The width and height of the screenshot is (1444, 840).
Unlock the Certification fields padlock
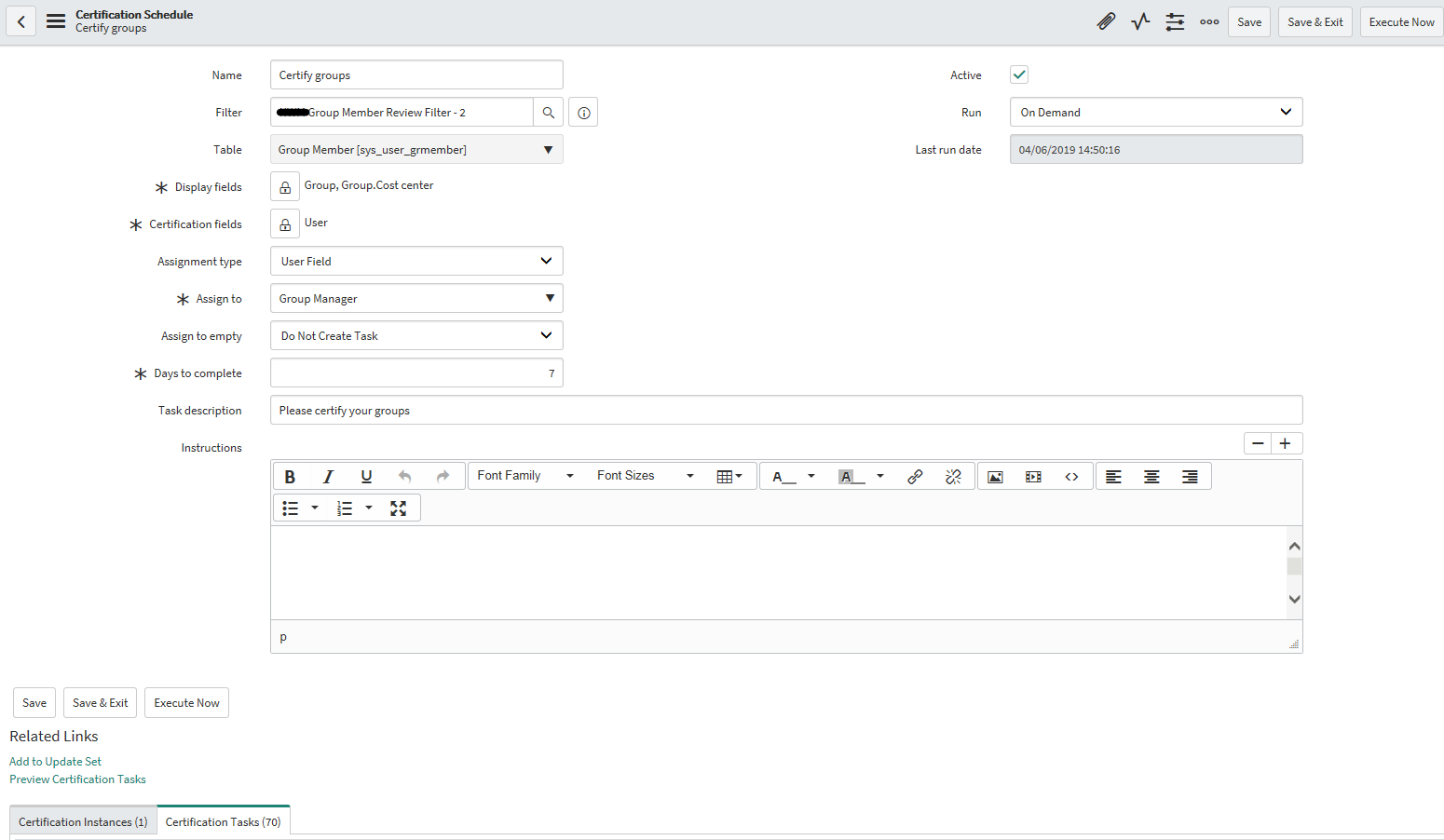tap(285, 224)
